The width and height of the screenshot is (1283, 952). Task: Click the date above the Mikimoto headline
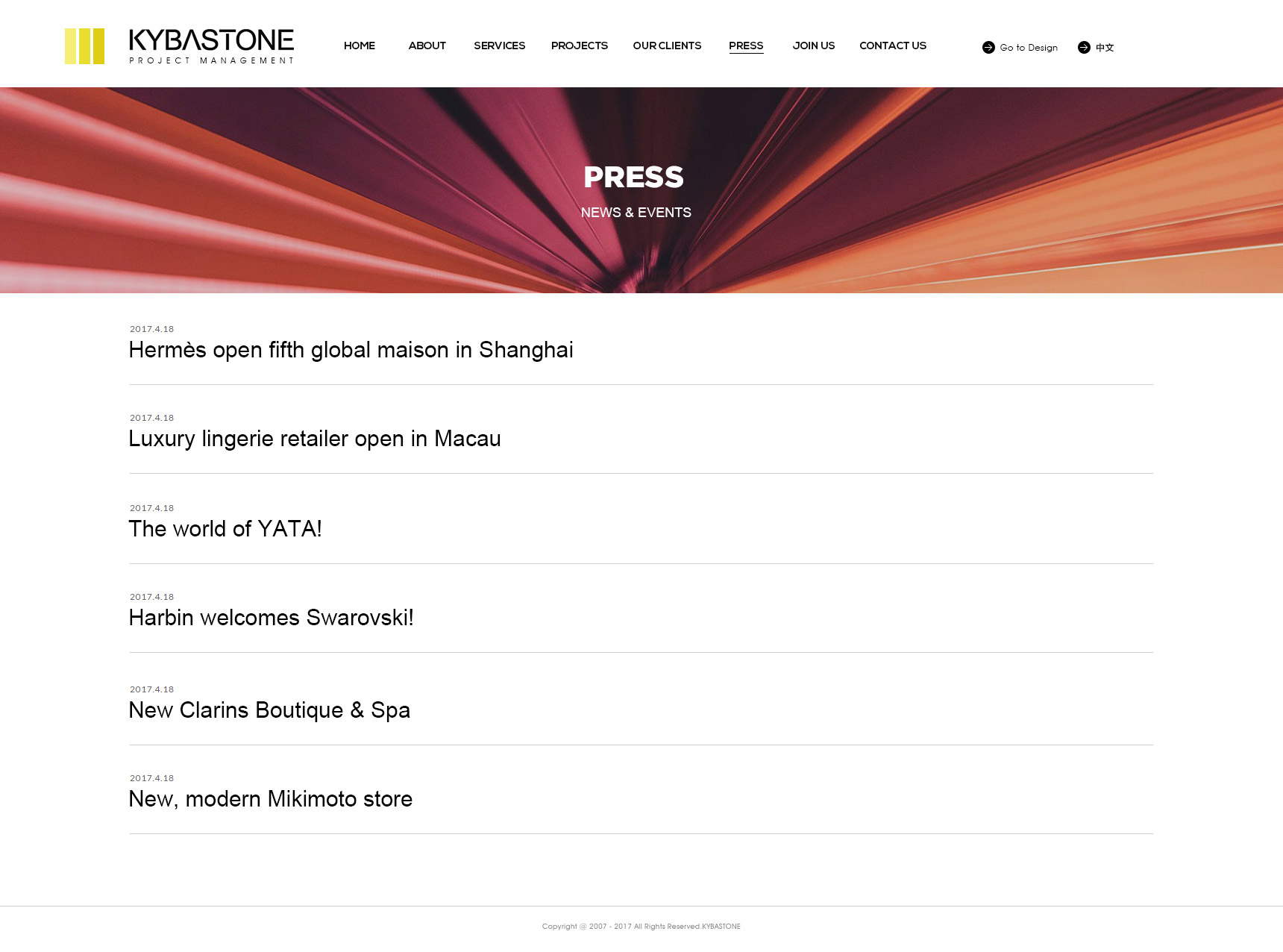[x=151, y=778]
